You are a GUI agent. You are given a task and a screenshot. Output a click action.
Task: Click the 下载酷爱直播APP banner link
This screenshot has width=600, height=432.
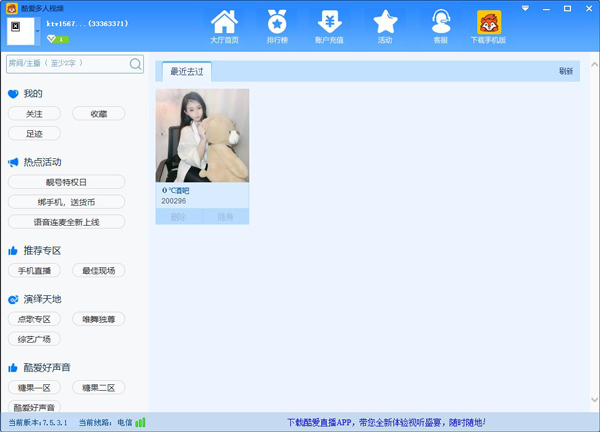tap(386, 422)
